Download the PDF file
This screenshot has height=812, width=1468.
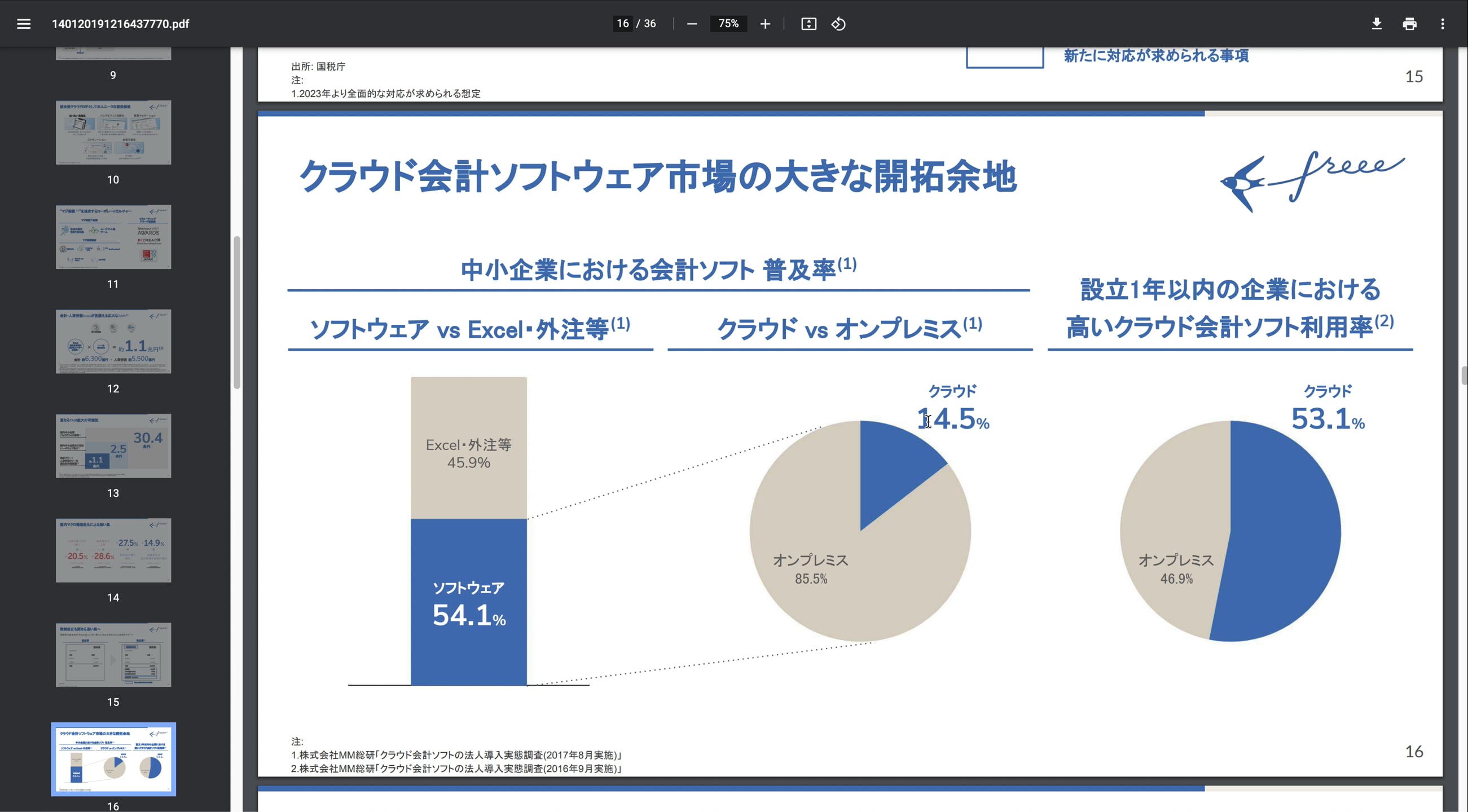click(1377, 24)
